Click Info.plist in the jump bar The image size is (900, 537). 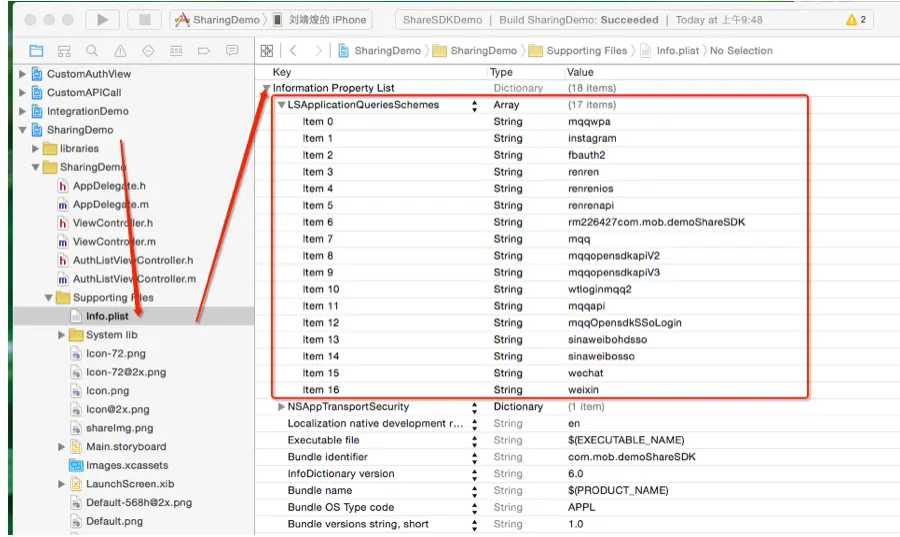pos(670,50)
